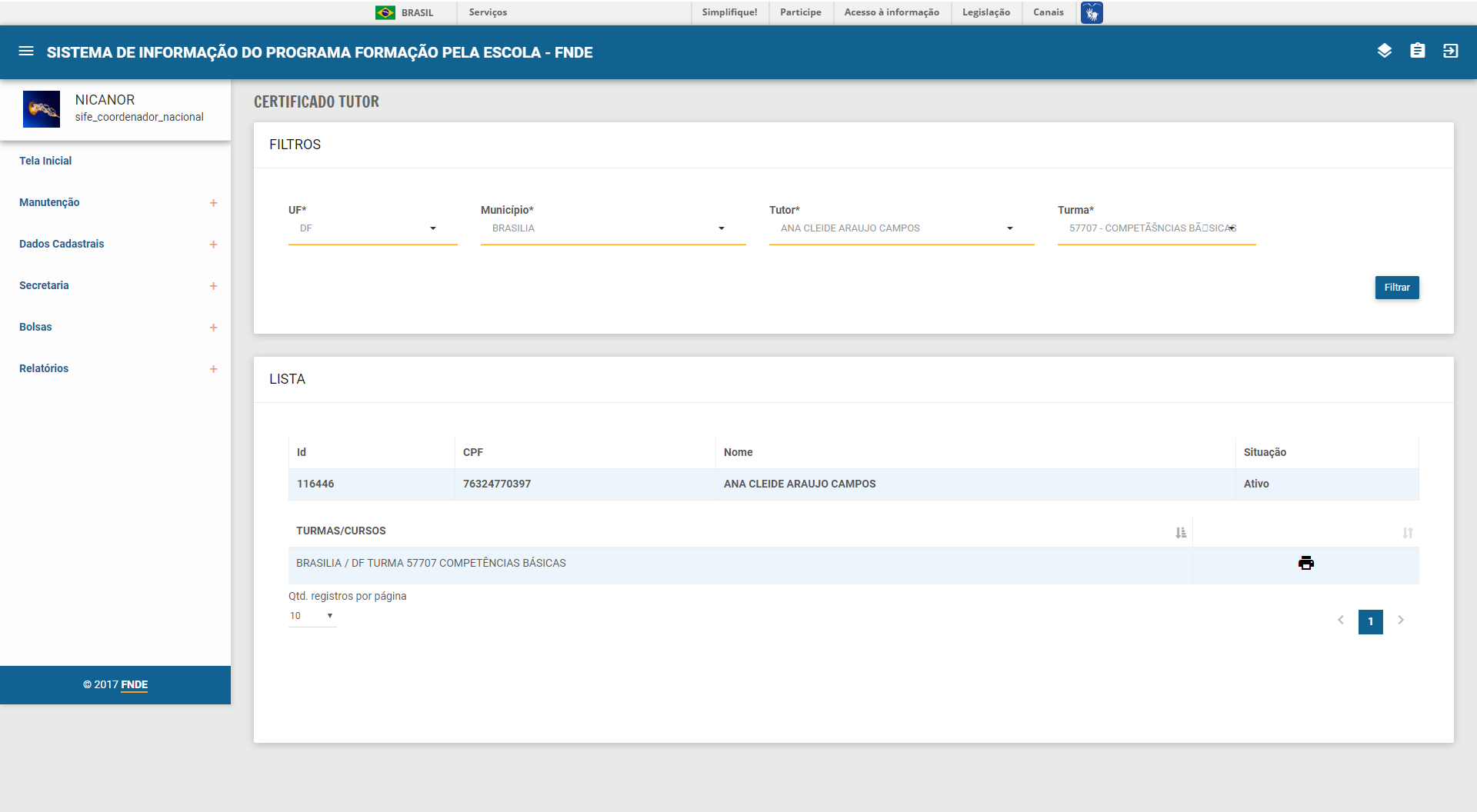The width and height of the screenshot is (1477, 812).
Task: Open the hamburger navigation menu
Action: point(26,52)
